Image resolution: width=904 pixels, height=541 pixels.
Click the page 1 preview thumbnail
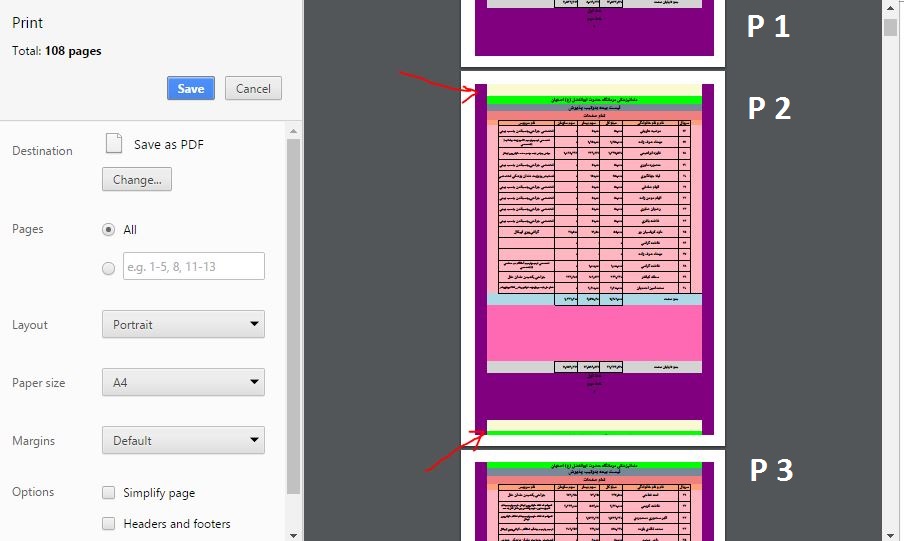(593, 33)
